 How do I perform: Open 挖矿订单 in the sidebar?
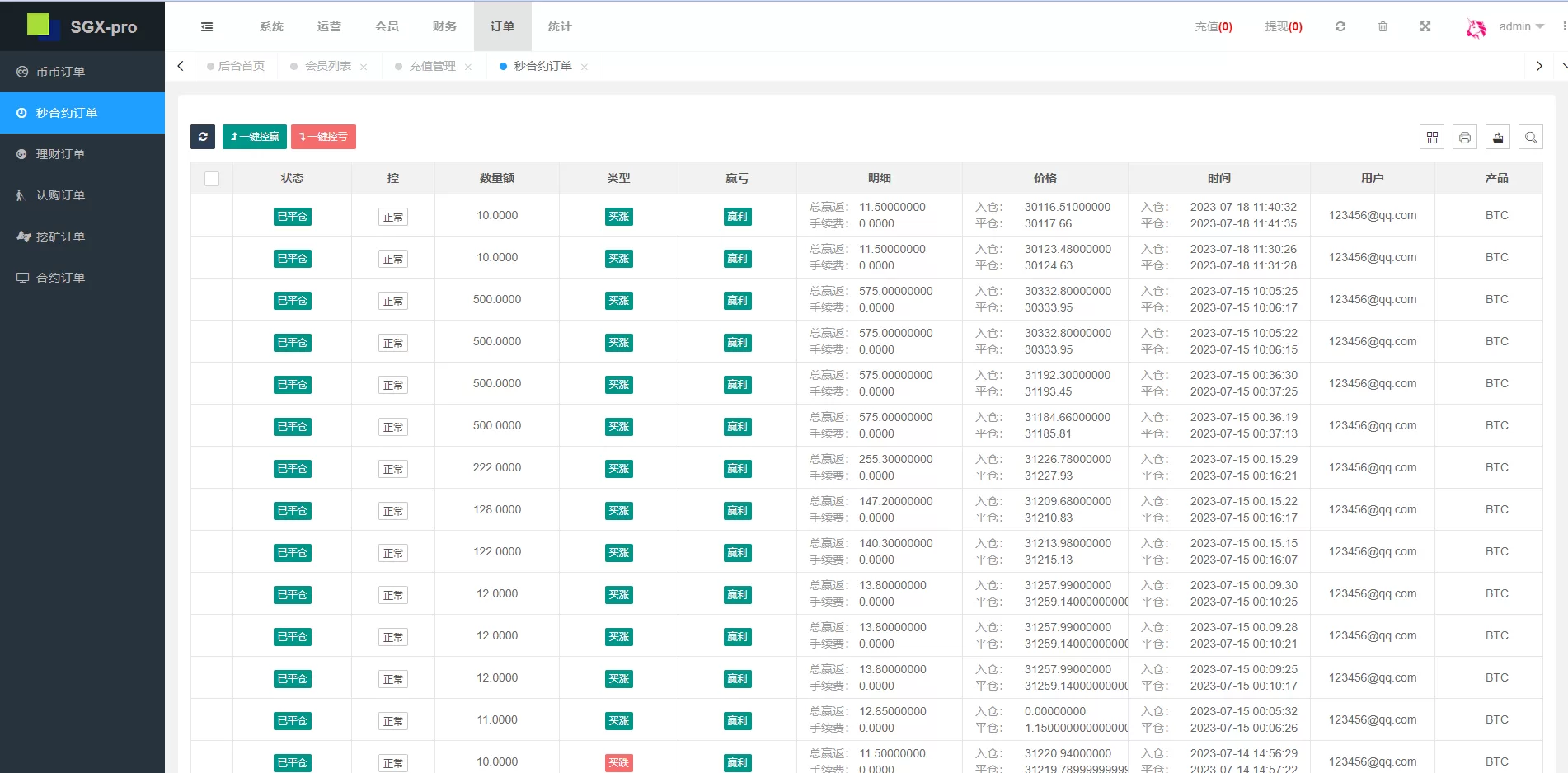pyautogui.click(x=60, y=237)
